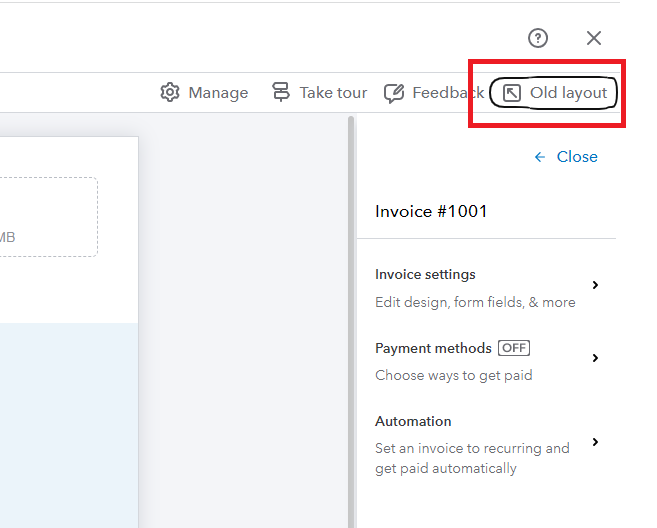Click the left arrow beside Close
Screen dimensions: 657x528
click(540, 157)
